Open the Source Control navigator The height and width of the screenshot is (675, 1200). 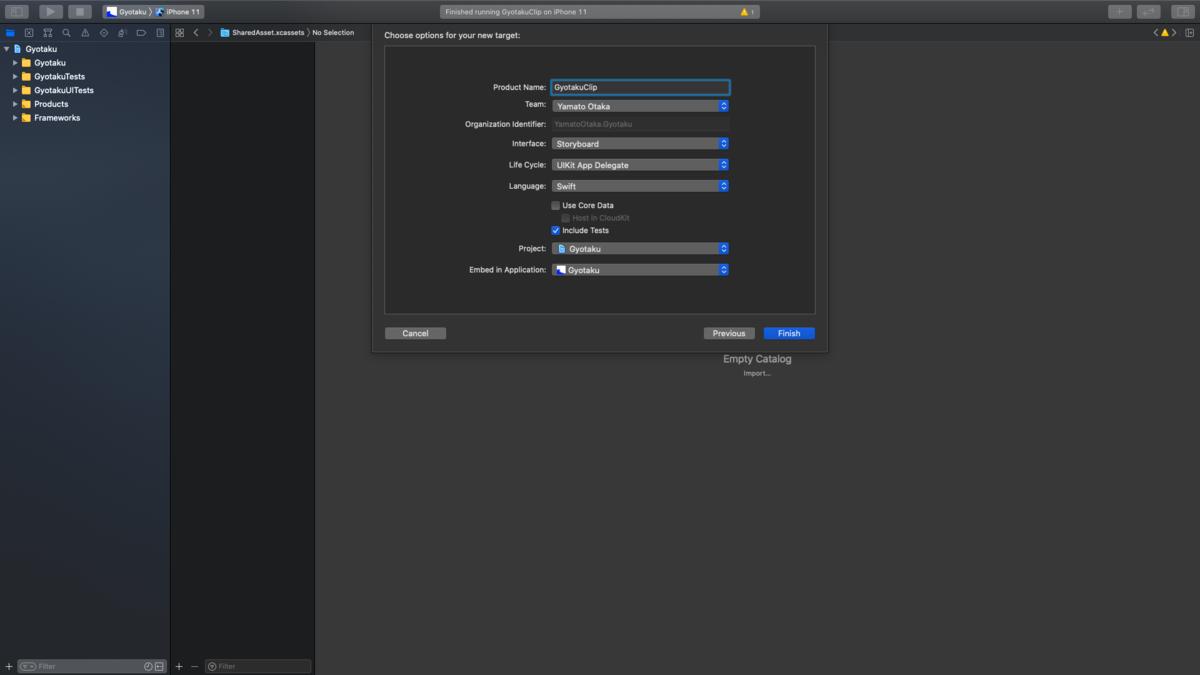click(x=29, y=33)
